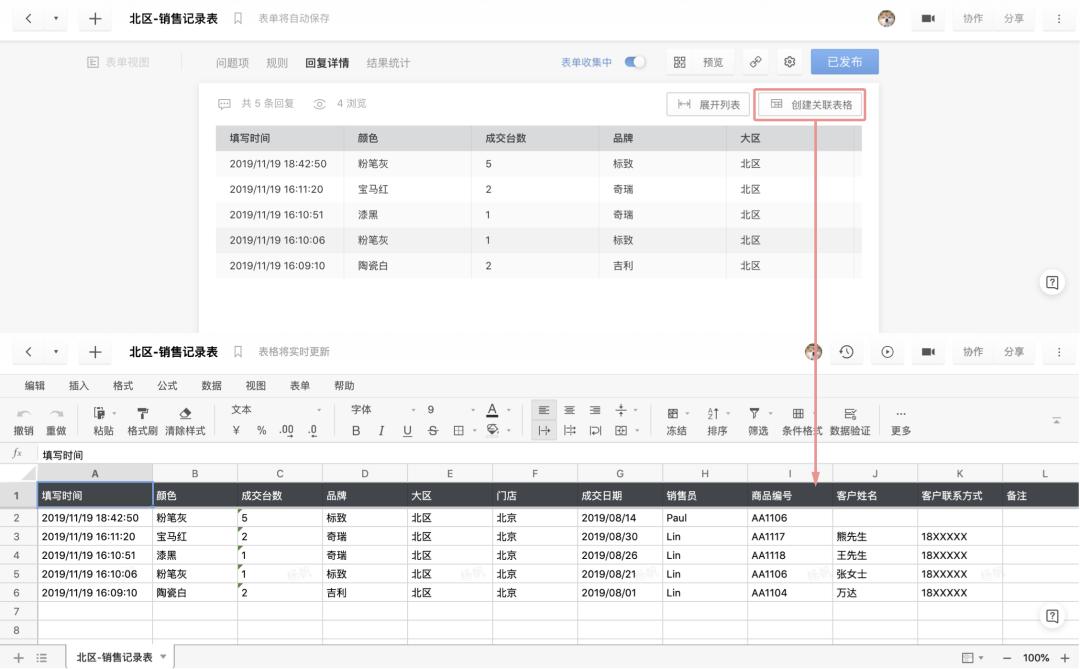Image resolution: width=1080 pixels, height=669 pixels.
Task: Click the 创建关联表格 button
Action: (809, 103)
